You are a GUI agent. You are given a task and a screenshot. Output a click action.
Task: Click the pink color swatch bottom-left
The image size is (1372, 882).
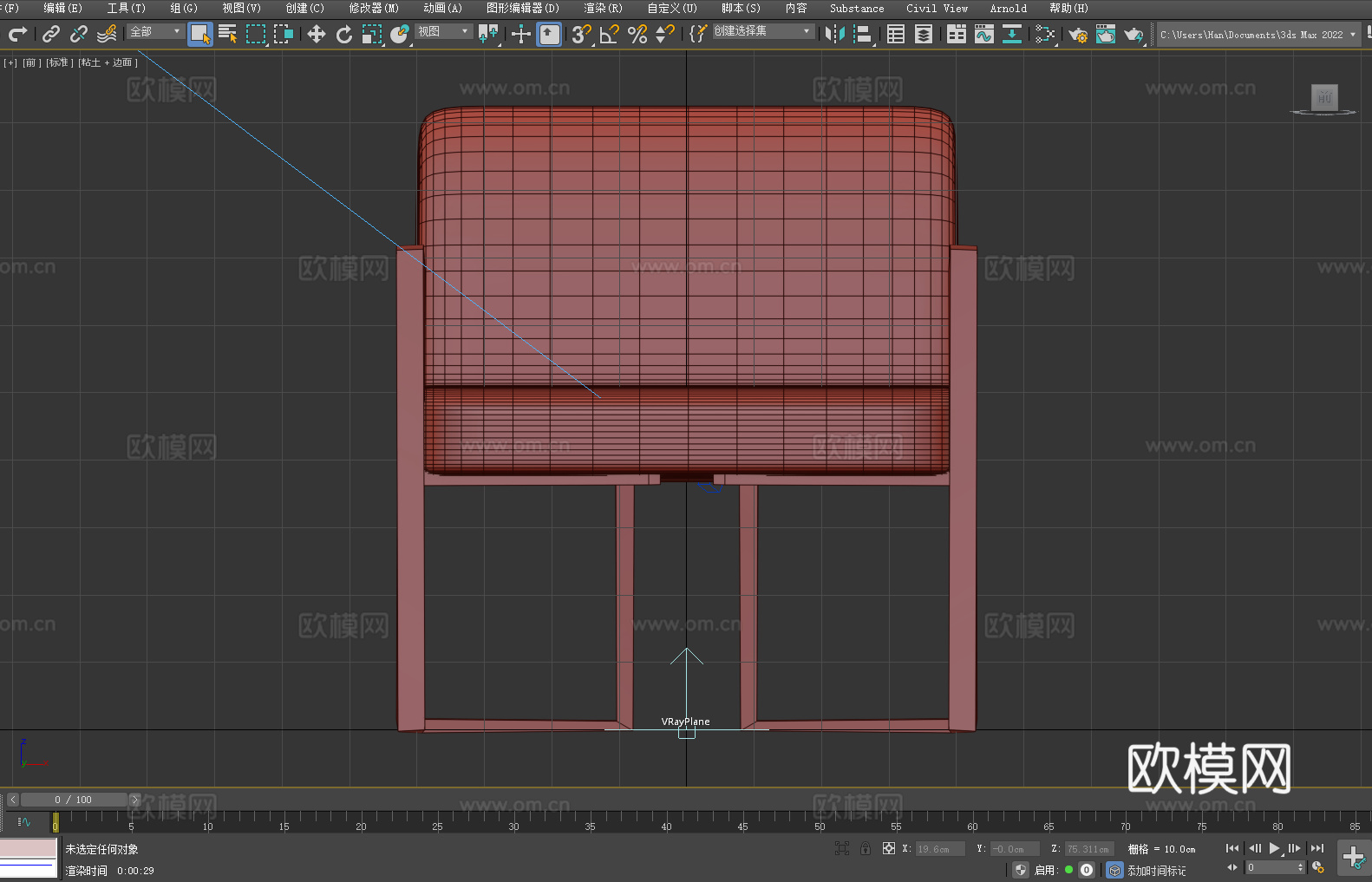29,847
